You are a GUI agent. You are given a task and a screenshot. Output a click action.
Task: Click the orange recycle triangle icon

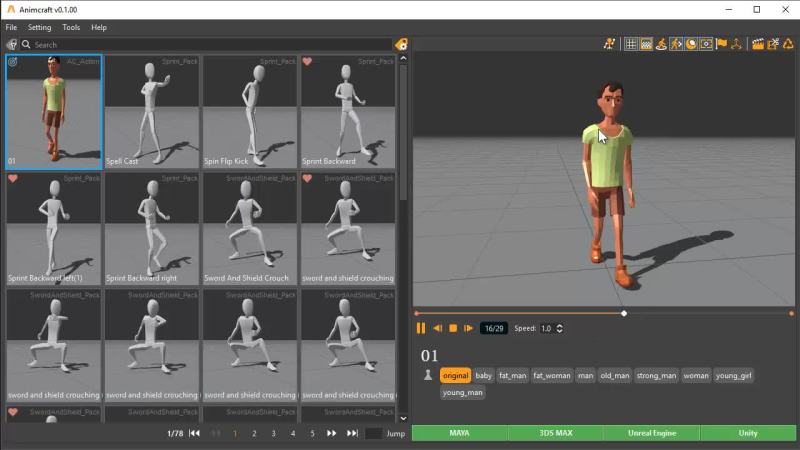point(788,44)
